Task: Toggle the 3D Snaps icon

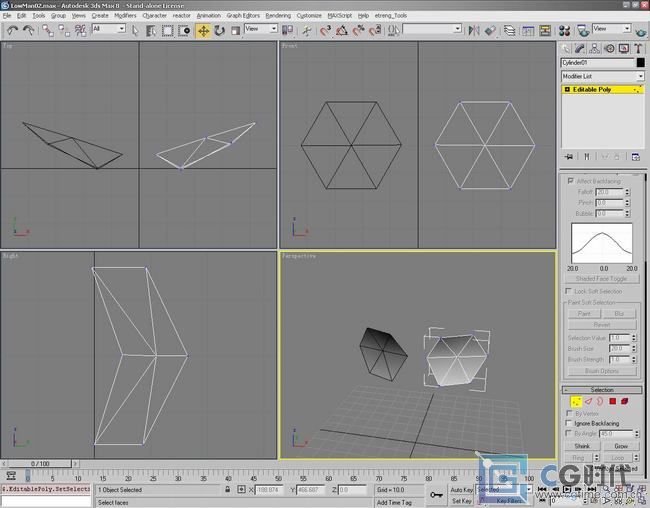Action: point(325,30)
